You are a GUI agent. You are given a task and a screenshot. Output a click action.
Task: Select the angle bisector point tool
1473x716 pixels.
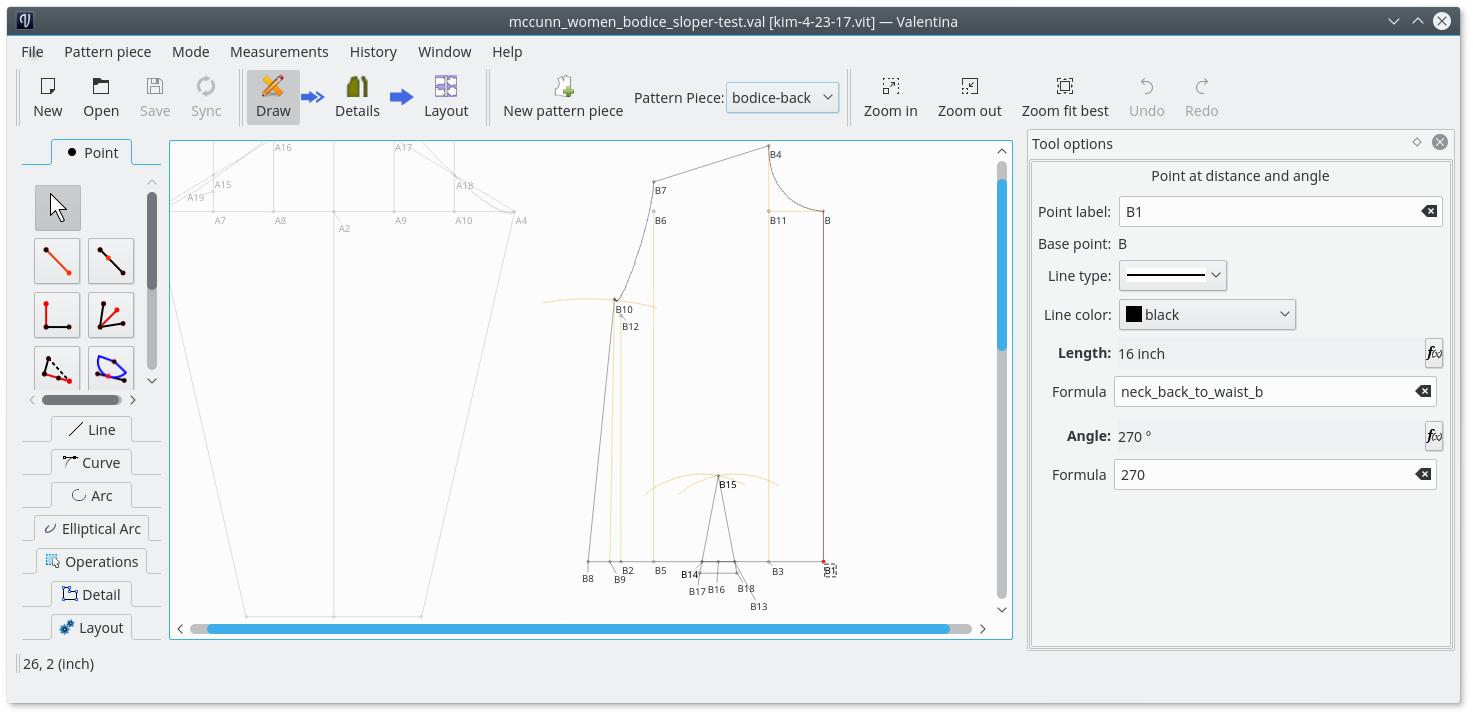click(111, 315)
